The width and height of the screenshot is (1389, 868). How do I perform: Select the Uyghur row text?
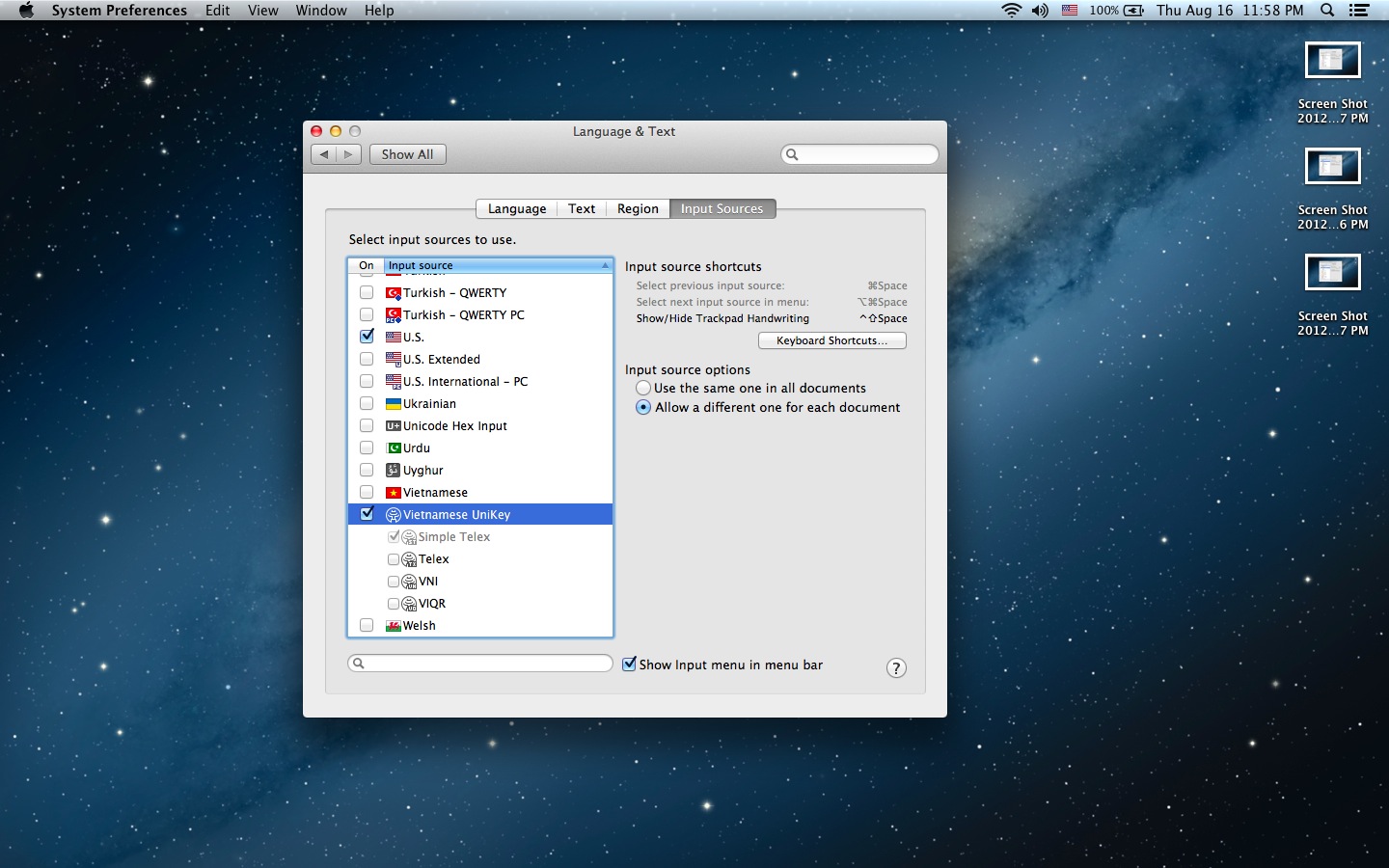coord(423,470)
